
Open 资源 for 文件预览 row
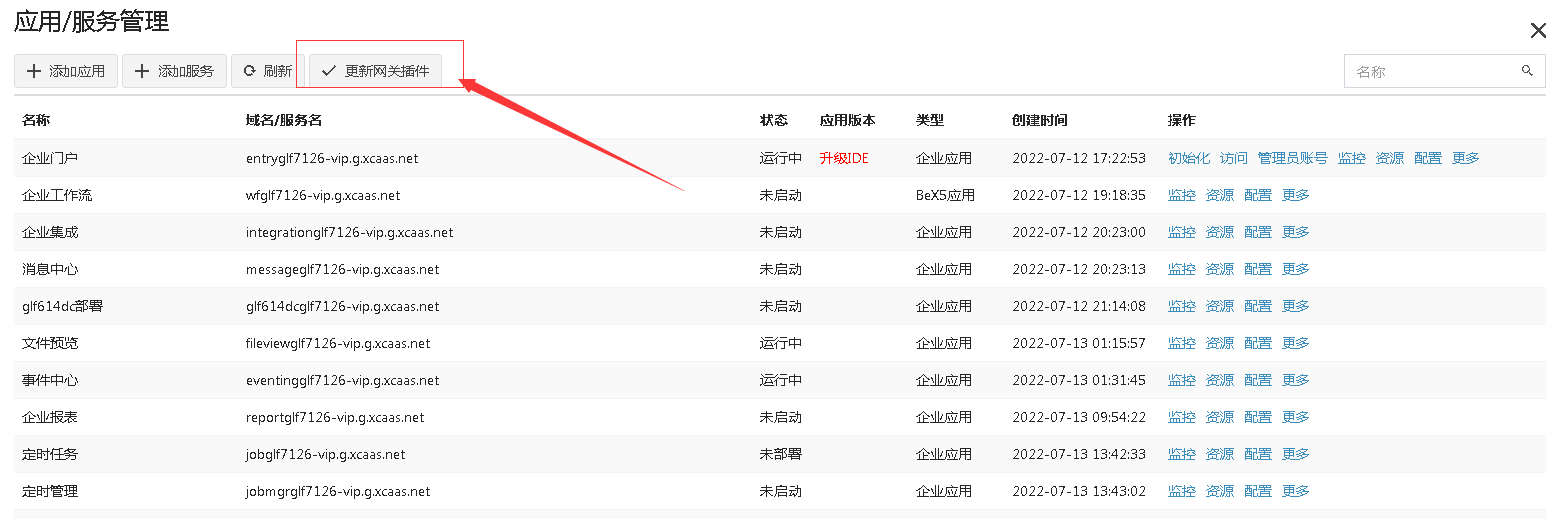coord(1219,343)
